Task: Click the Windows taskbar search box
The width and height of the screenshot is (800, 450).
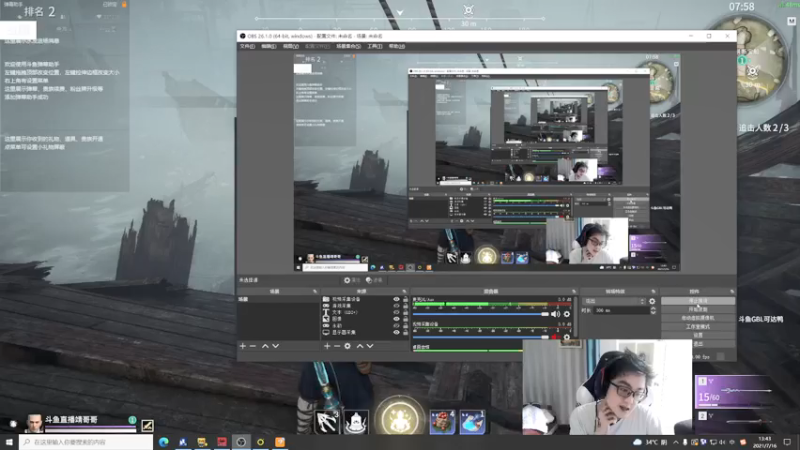Action: point(86,442)
